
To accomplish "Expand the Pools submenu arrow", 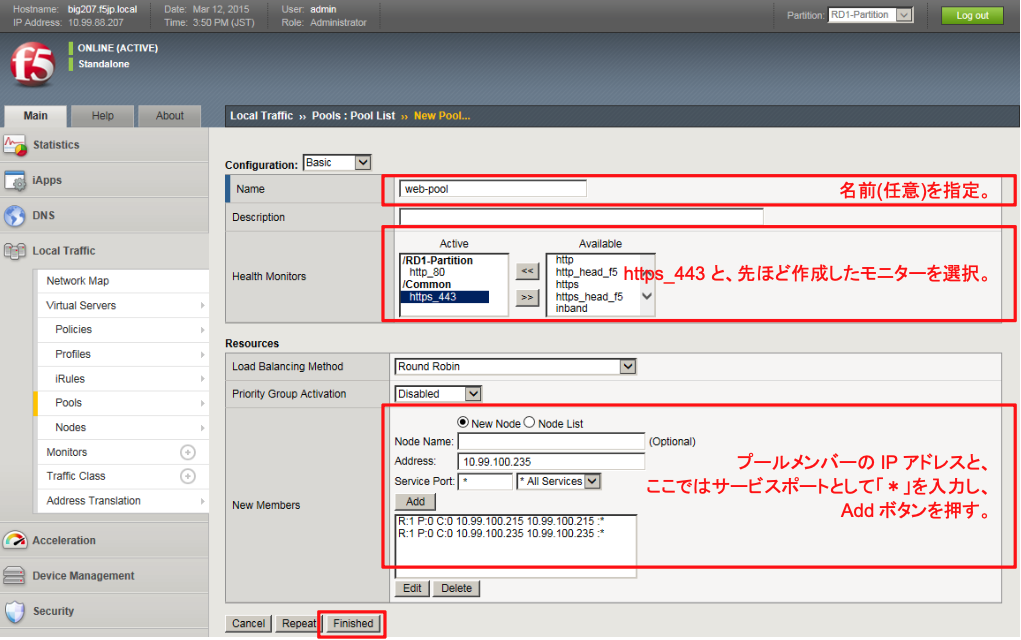I will 203,404.
